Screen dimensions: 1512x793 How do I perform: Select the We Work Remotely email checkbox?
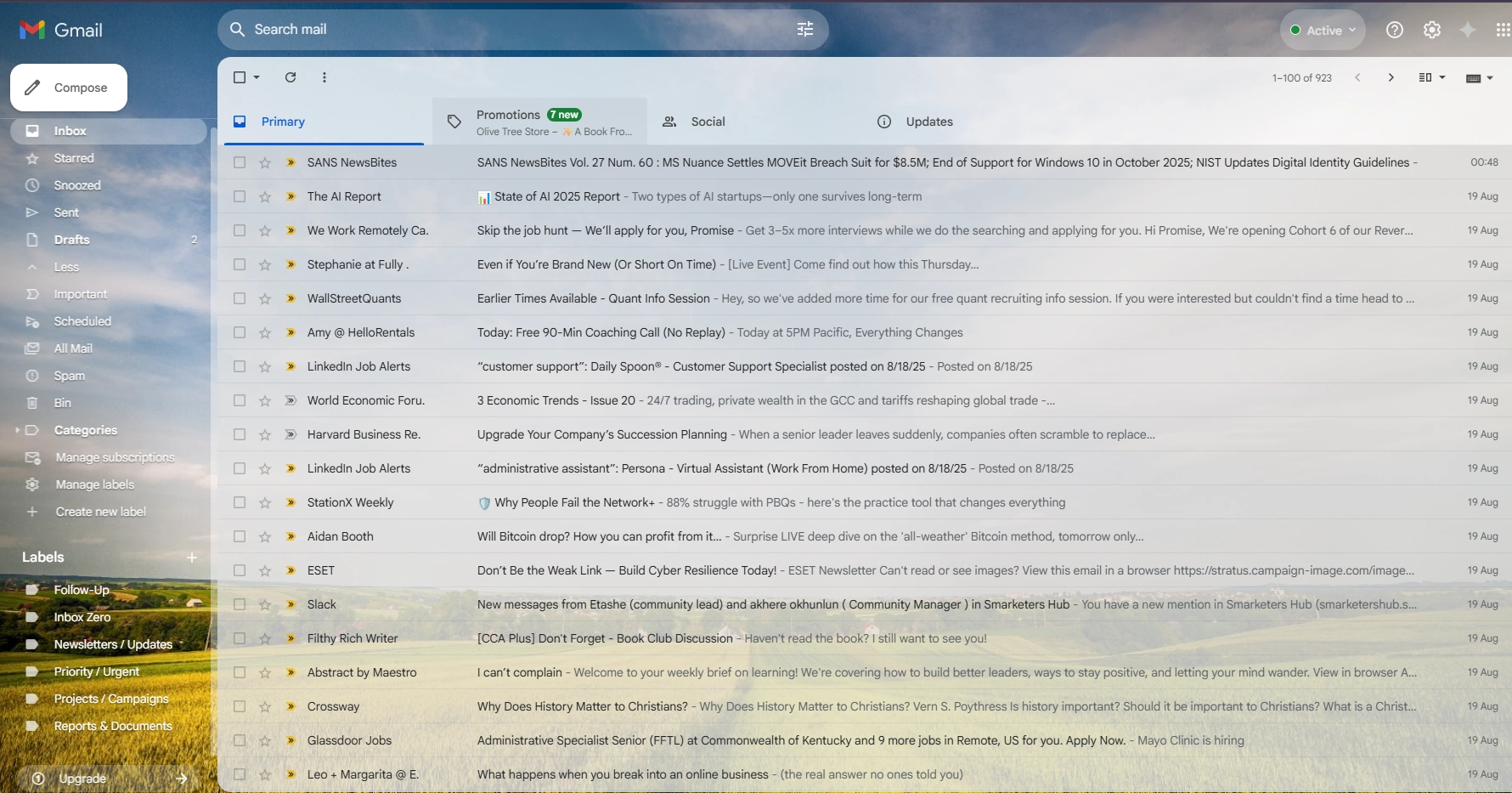tap(240, 230)
